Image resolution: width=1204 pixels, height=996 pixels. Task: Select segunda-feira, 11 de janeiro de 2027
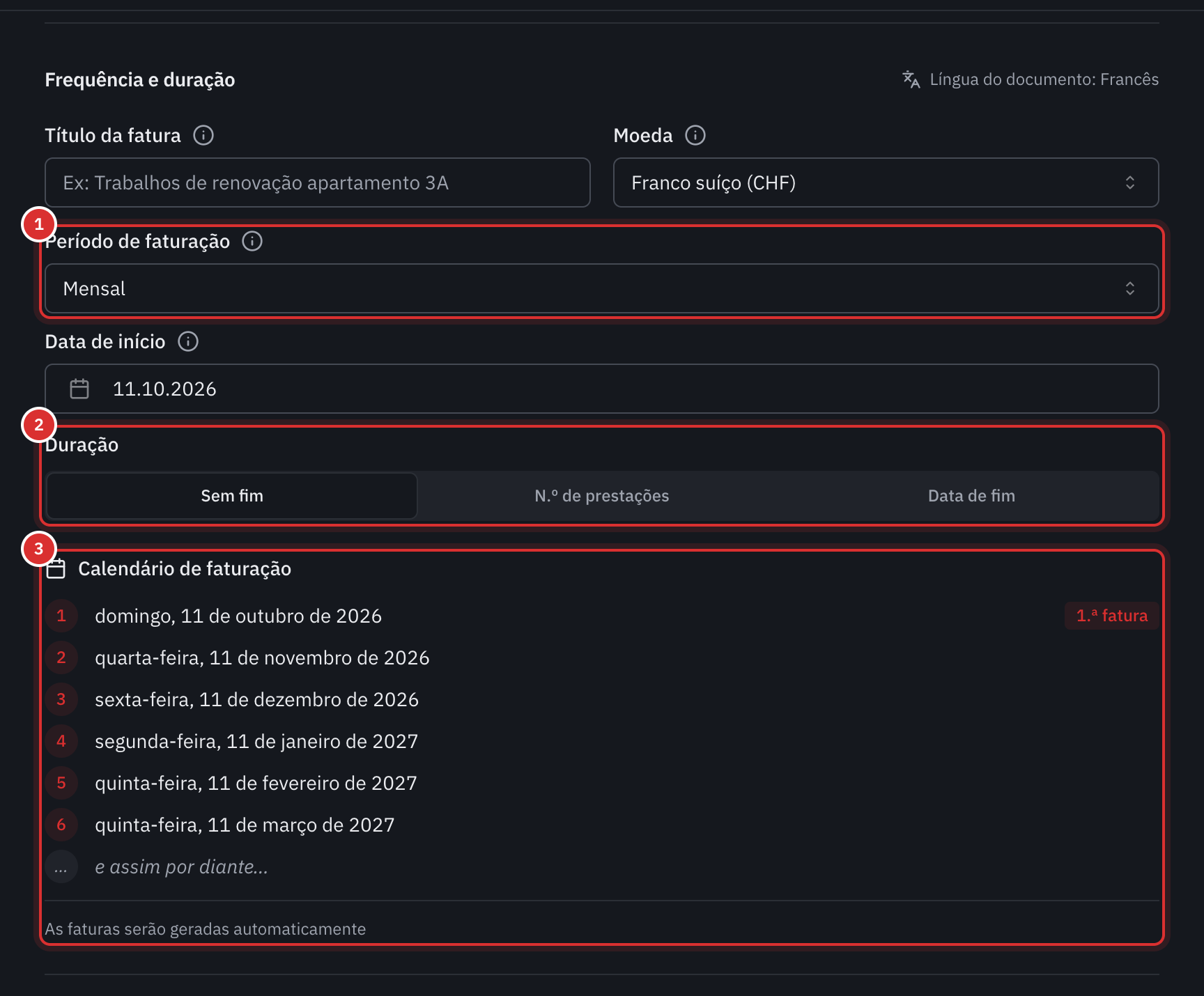point(602,741)
